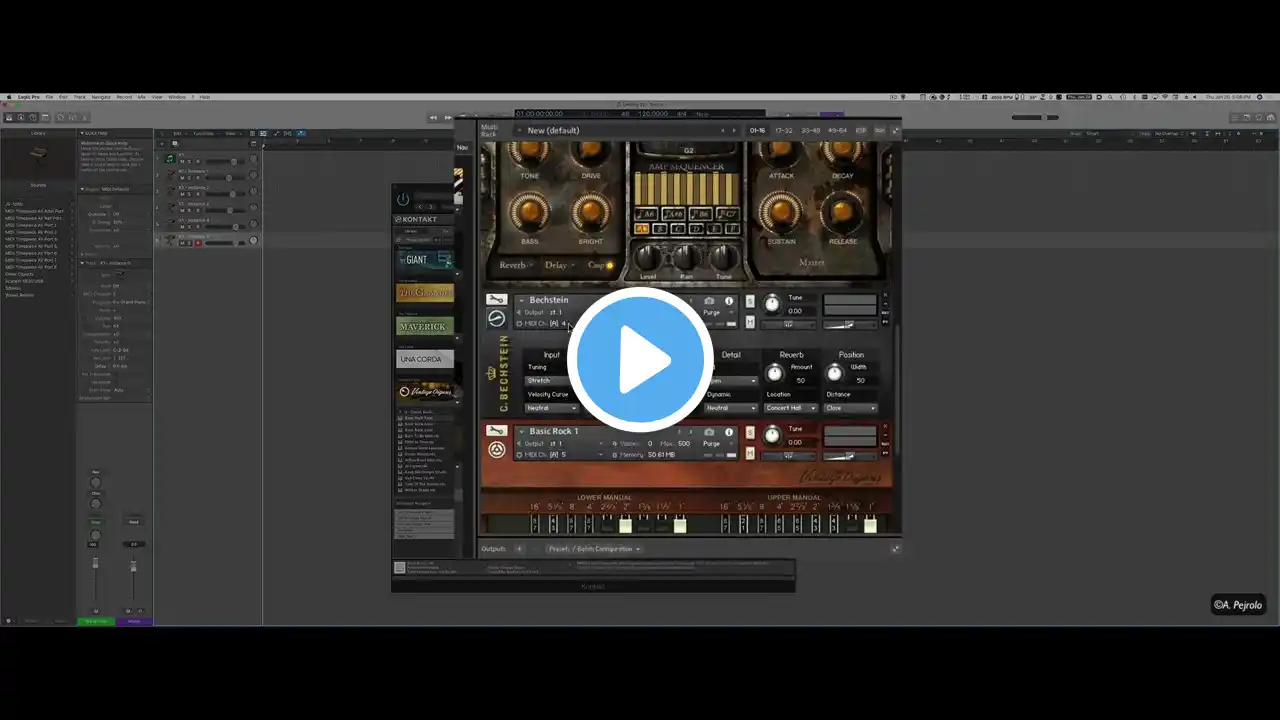1280x720 pixels.
Task: Open the Basic Rock 1 wrench settings
Action: coord(496,431)
